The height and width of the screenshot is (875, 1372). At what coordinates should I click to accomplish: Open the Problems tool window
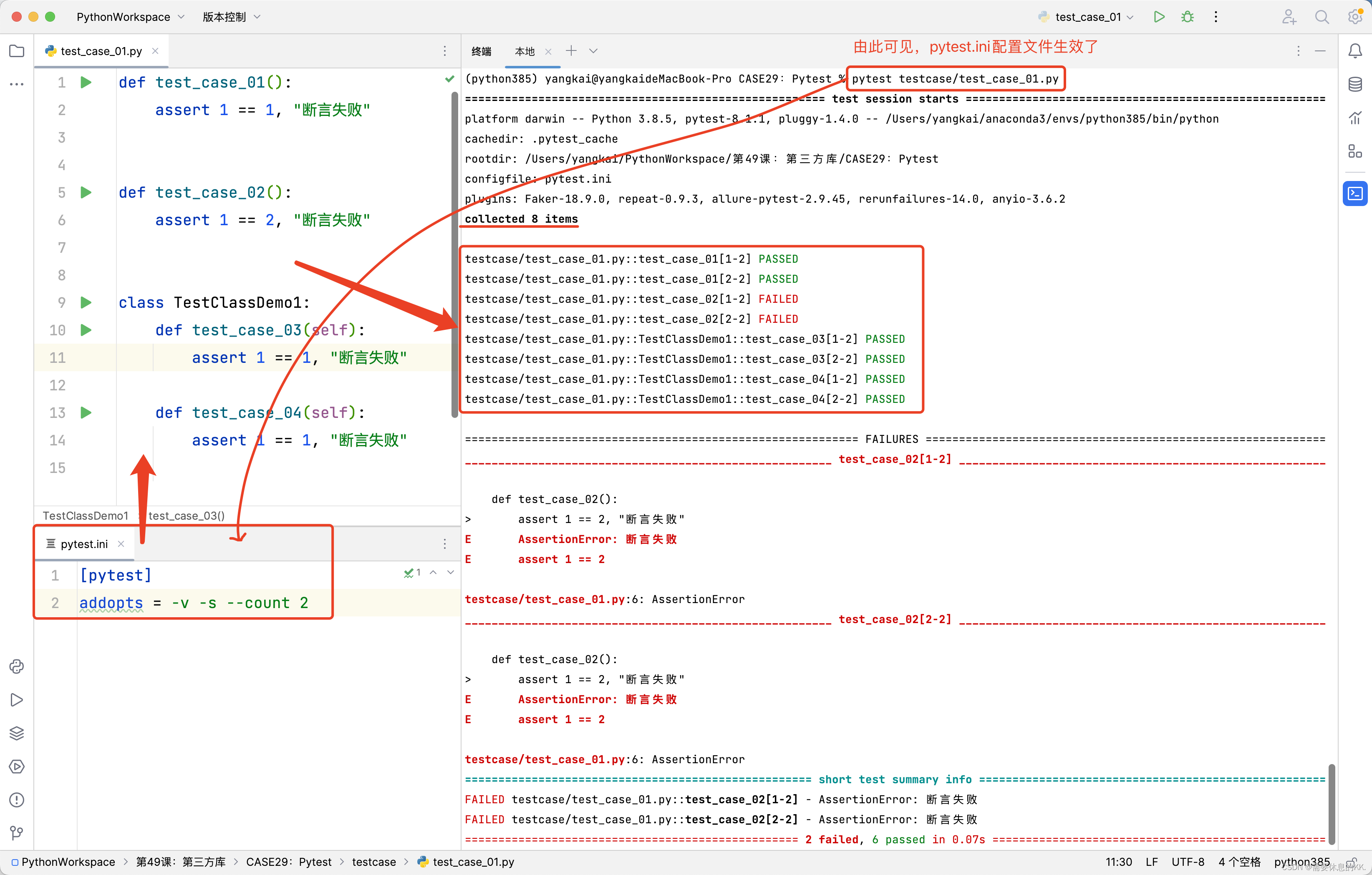tap(17, 800)
